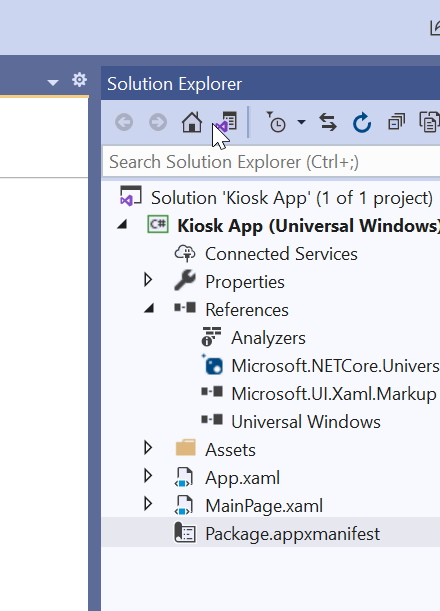This screenshot has width=440, height=611.
Task: Click the Microsoft.UI.Xaml.Markup reference icon
Action: [212, 391]
